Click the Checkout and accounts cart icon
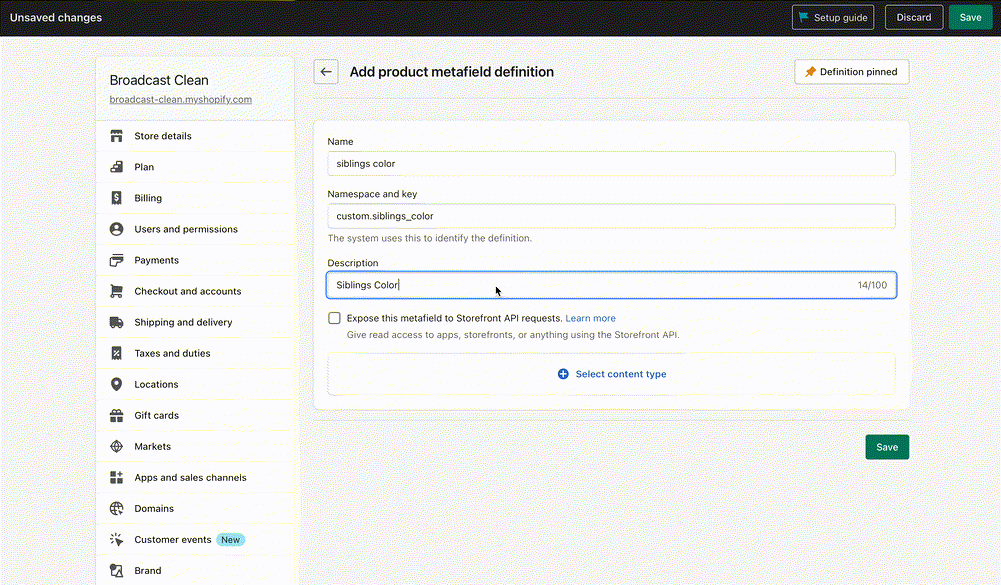1001x585 pixels. point(116,291)
